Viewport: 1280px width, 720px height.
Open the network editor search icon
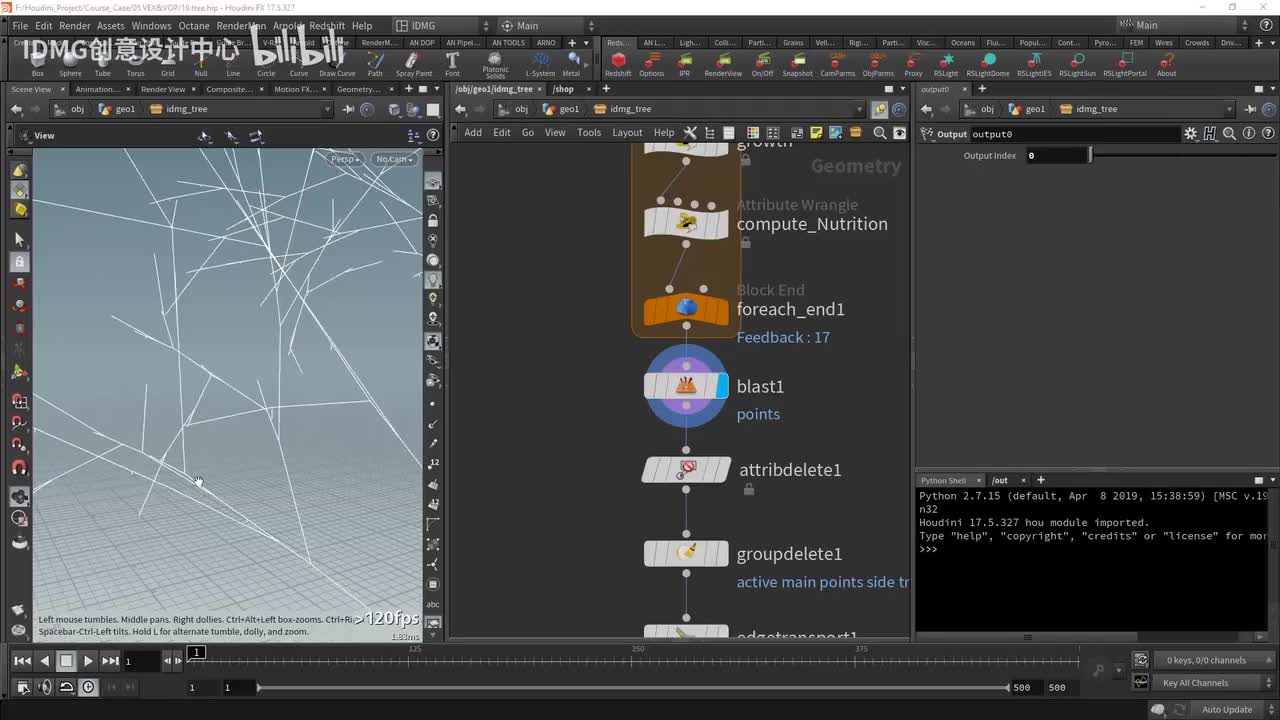tap(880, 133)
